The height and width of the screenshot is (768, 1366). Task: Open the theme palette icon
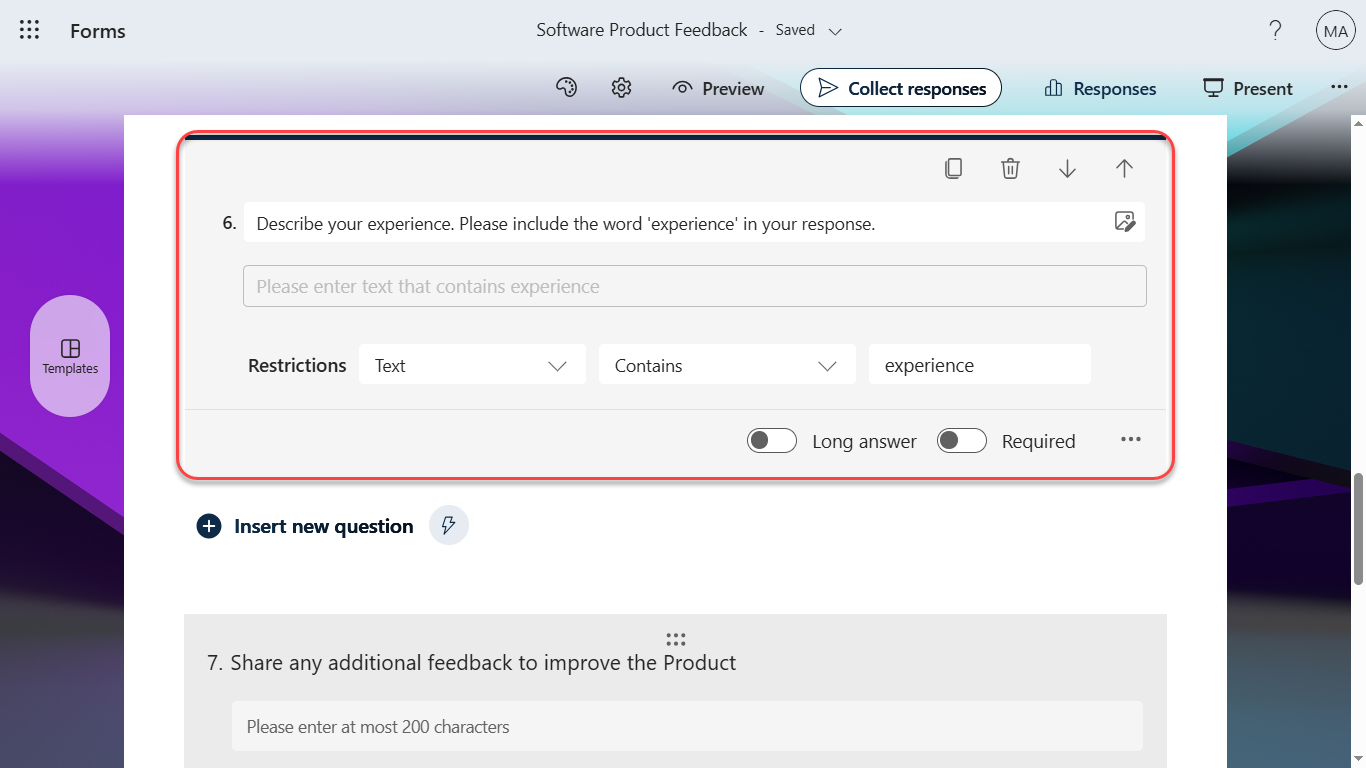(566, 88)
